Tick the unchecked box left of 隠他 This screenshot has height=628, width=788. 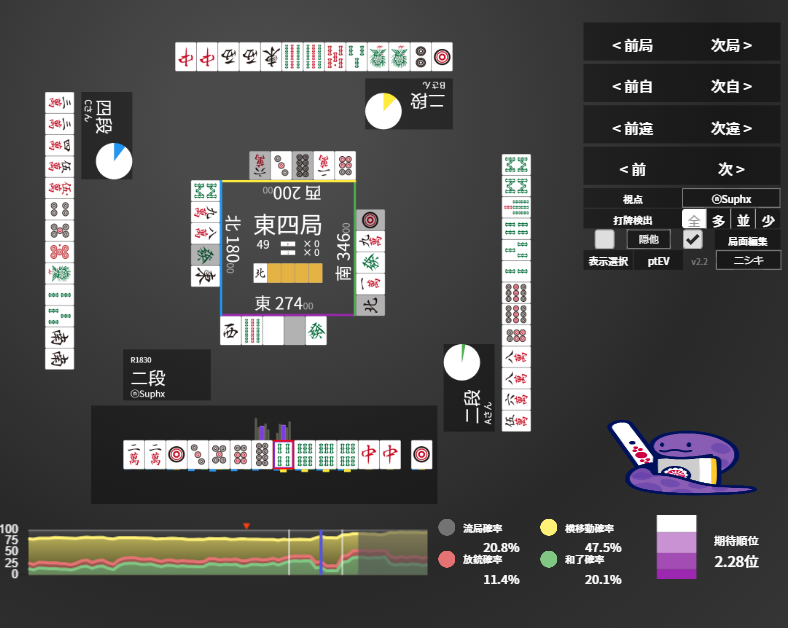point(604,240)
